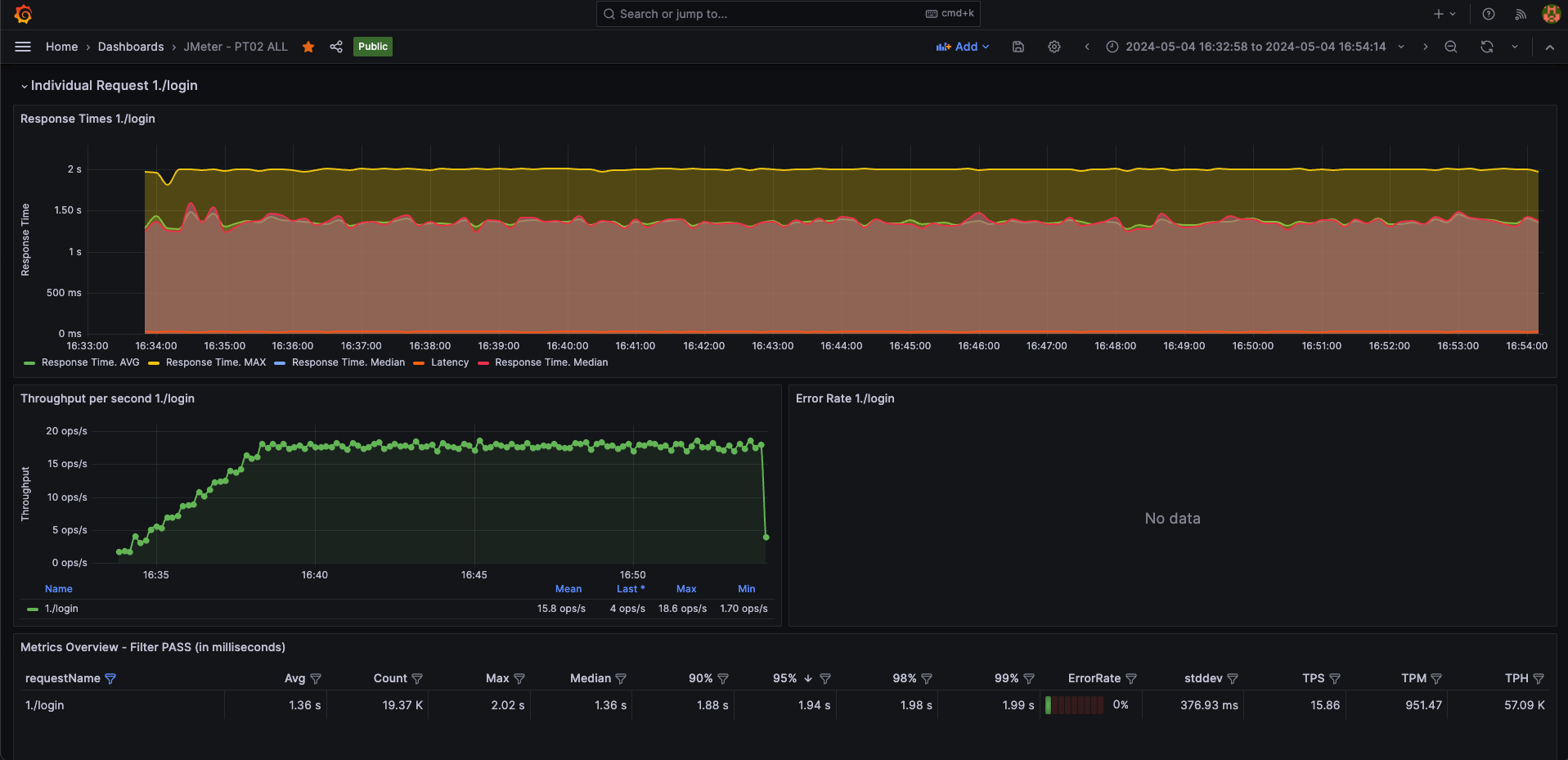This screenshot has width=1568, height=760.
Task: Click the Search or jump to field
Action: 787,14
